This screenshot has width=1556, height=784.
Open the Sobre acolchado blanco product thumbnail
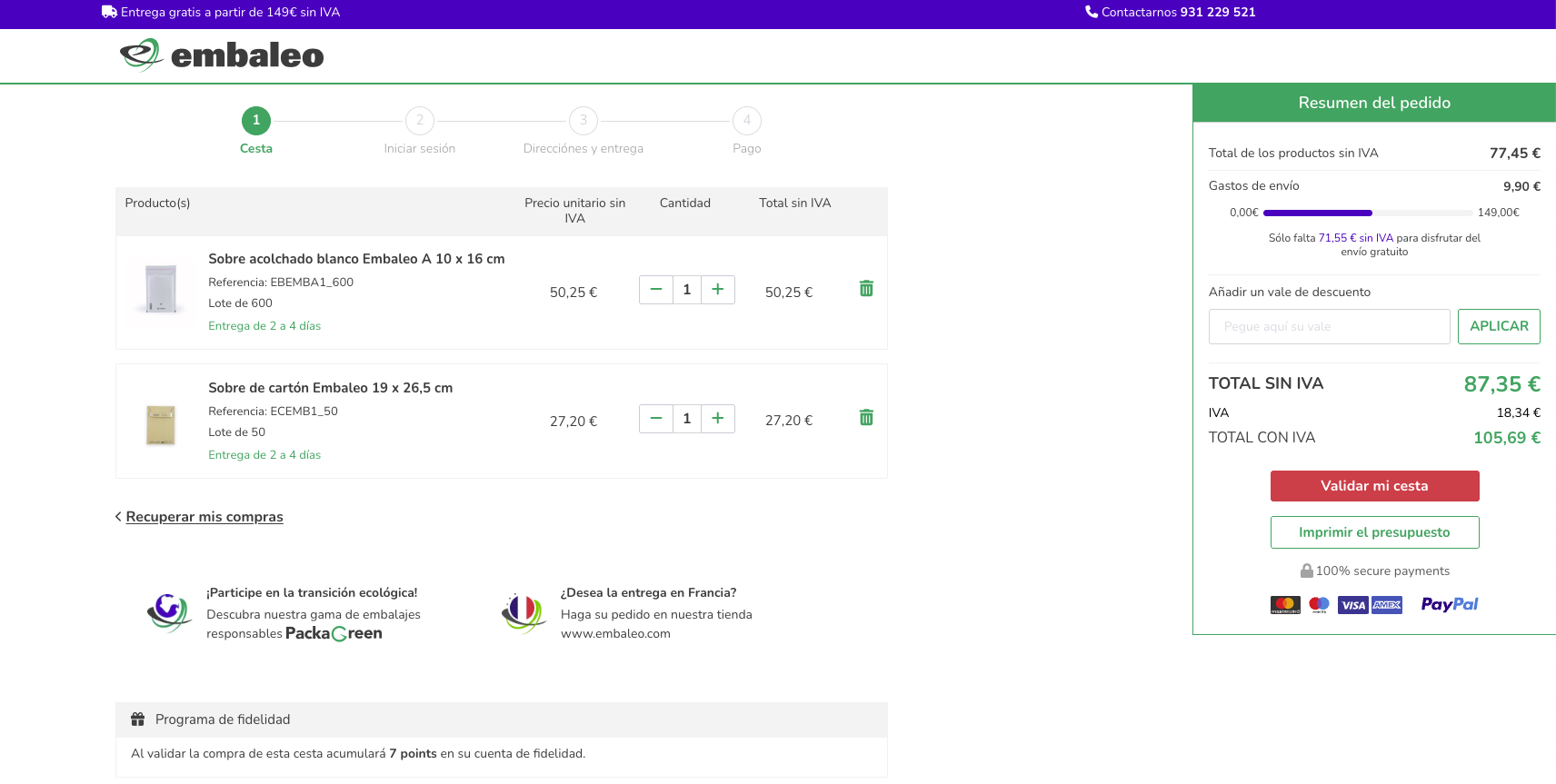(x=161, y=290)
